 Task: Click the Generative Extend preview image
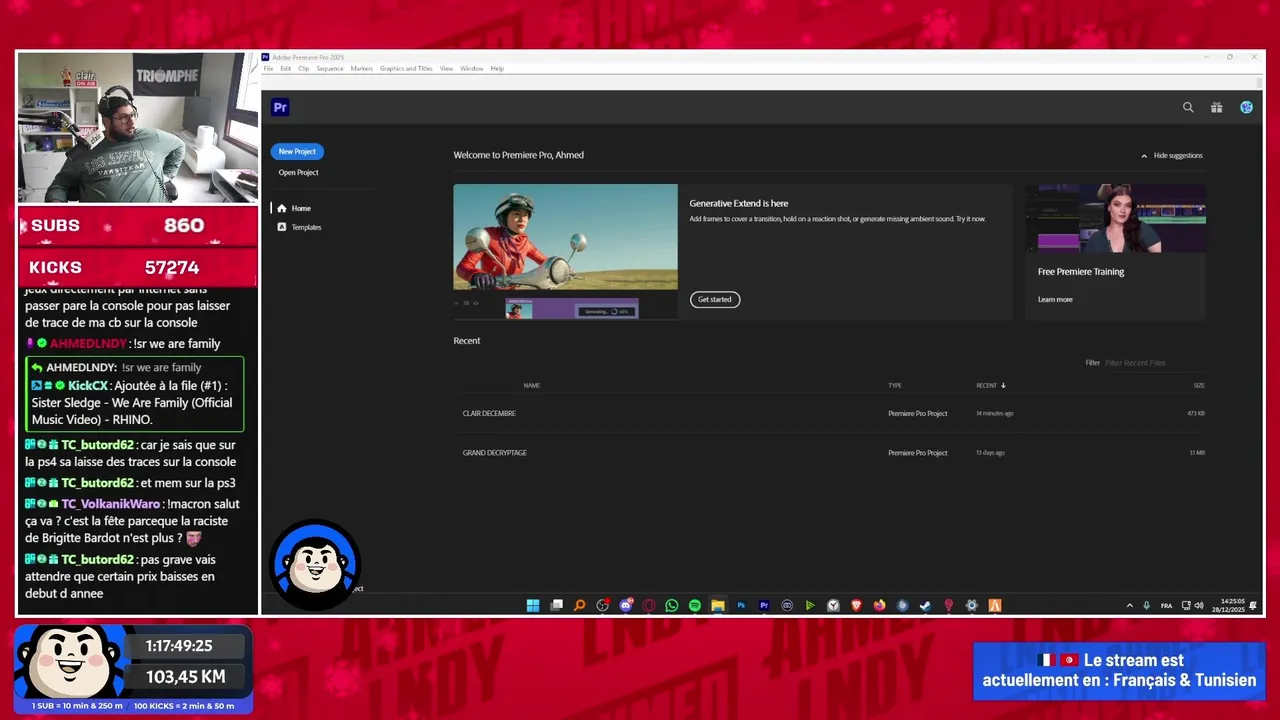click(565, 251)
